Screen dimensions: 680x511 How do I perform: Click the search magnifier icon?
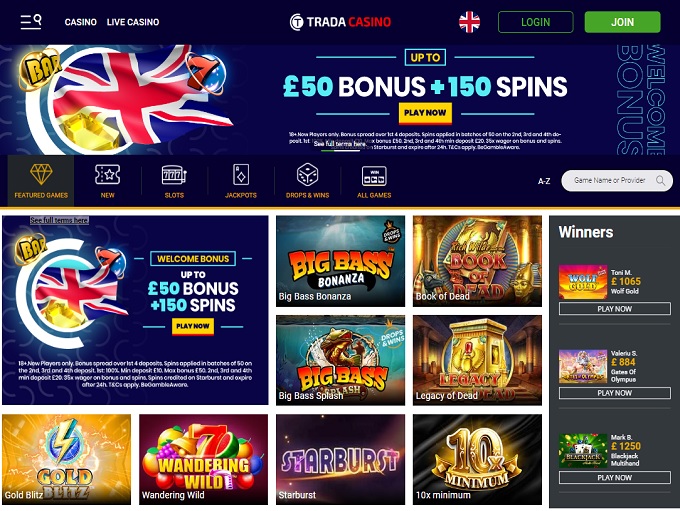[x=660, y=180]
